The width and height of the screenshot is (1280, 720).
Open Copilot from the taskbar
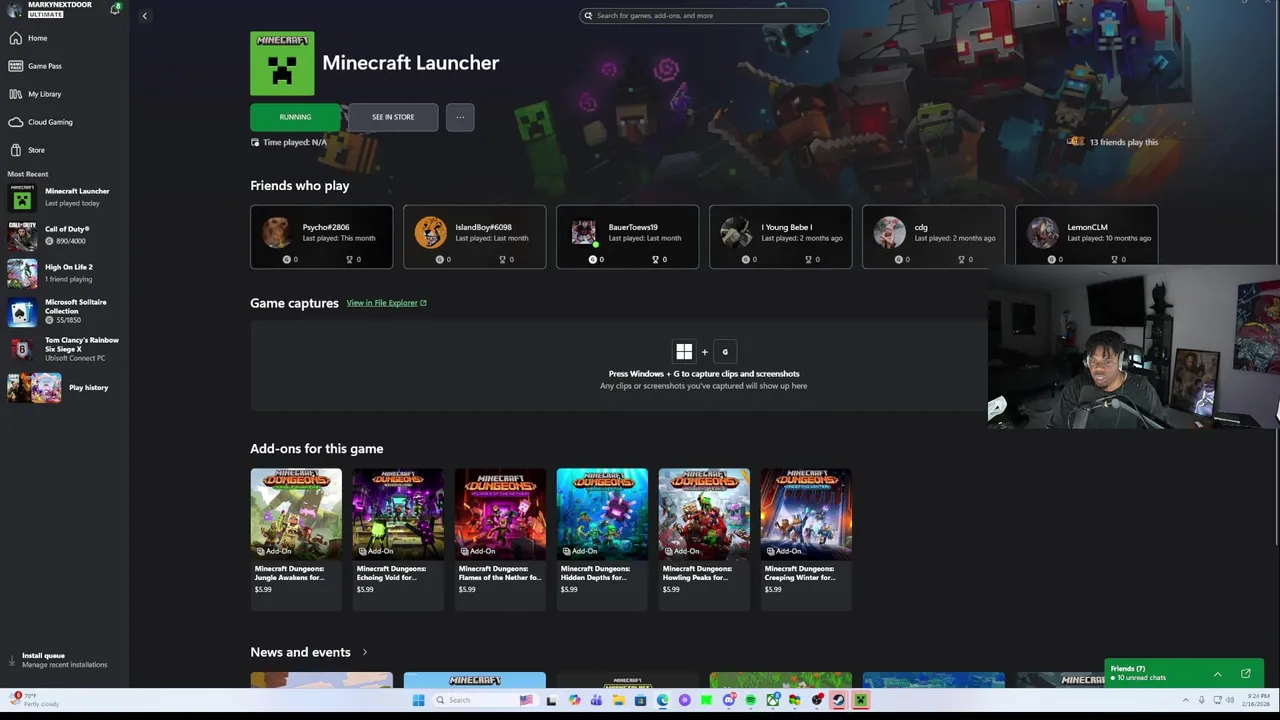[574, 700]
